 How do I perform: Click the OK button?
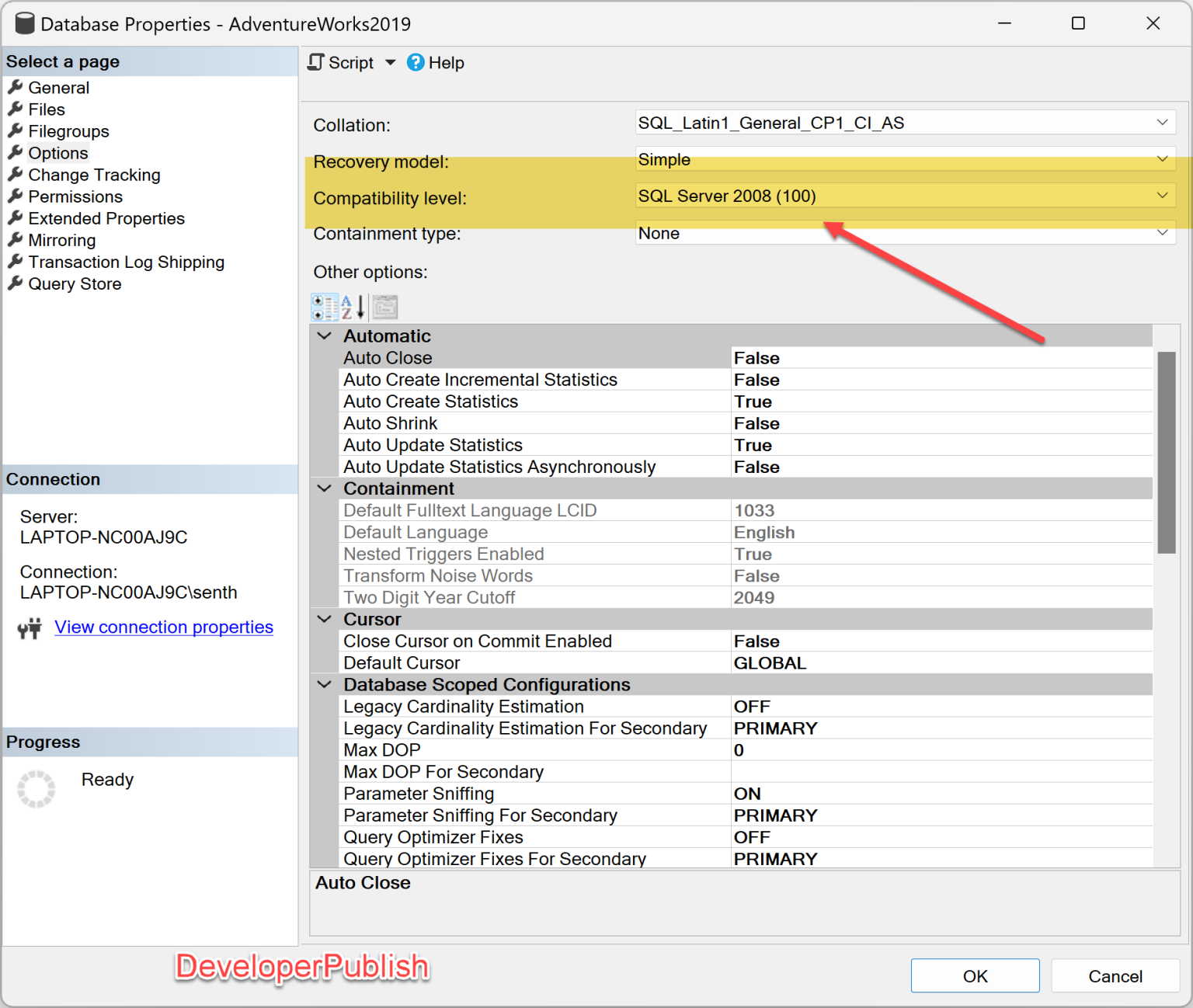(975, 975)
